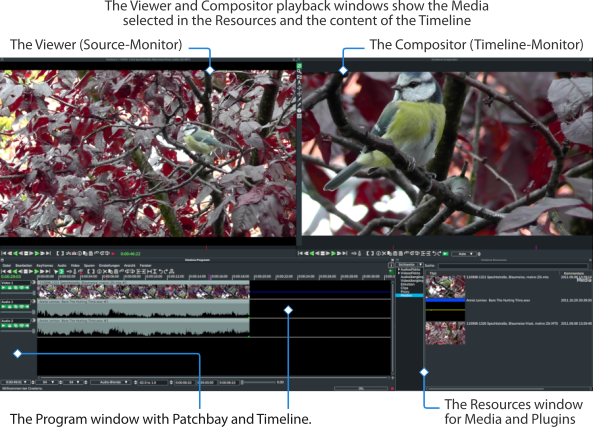Set out-point bracket in the Viewer toolbar
The height and width of the screenshot is (427, 593).
click(x=62, y=254)
